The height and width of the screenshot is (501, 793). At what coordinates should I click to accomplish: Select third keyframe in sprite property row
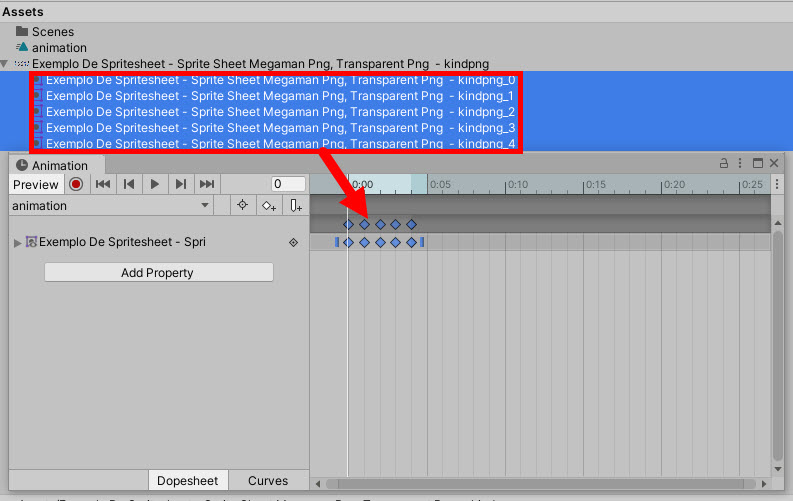380,243
